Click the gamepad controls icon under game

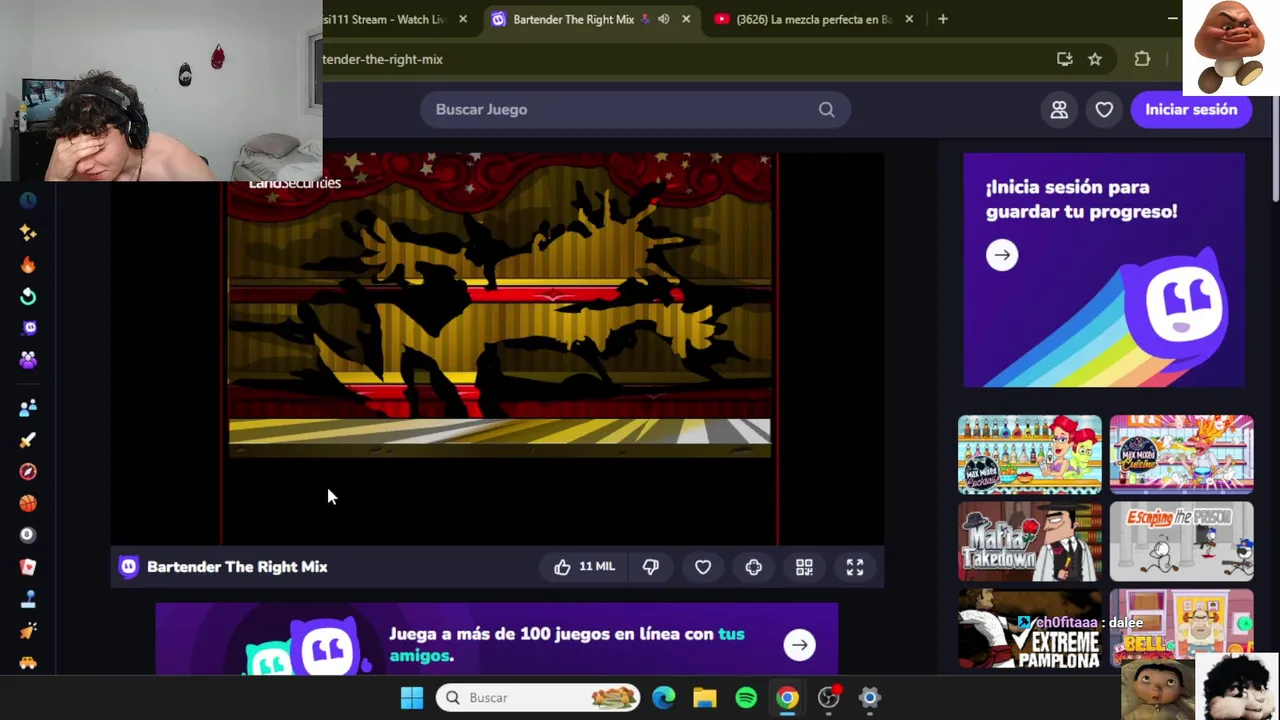tap(754, 567)
